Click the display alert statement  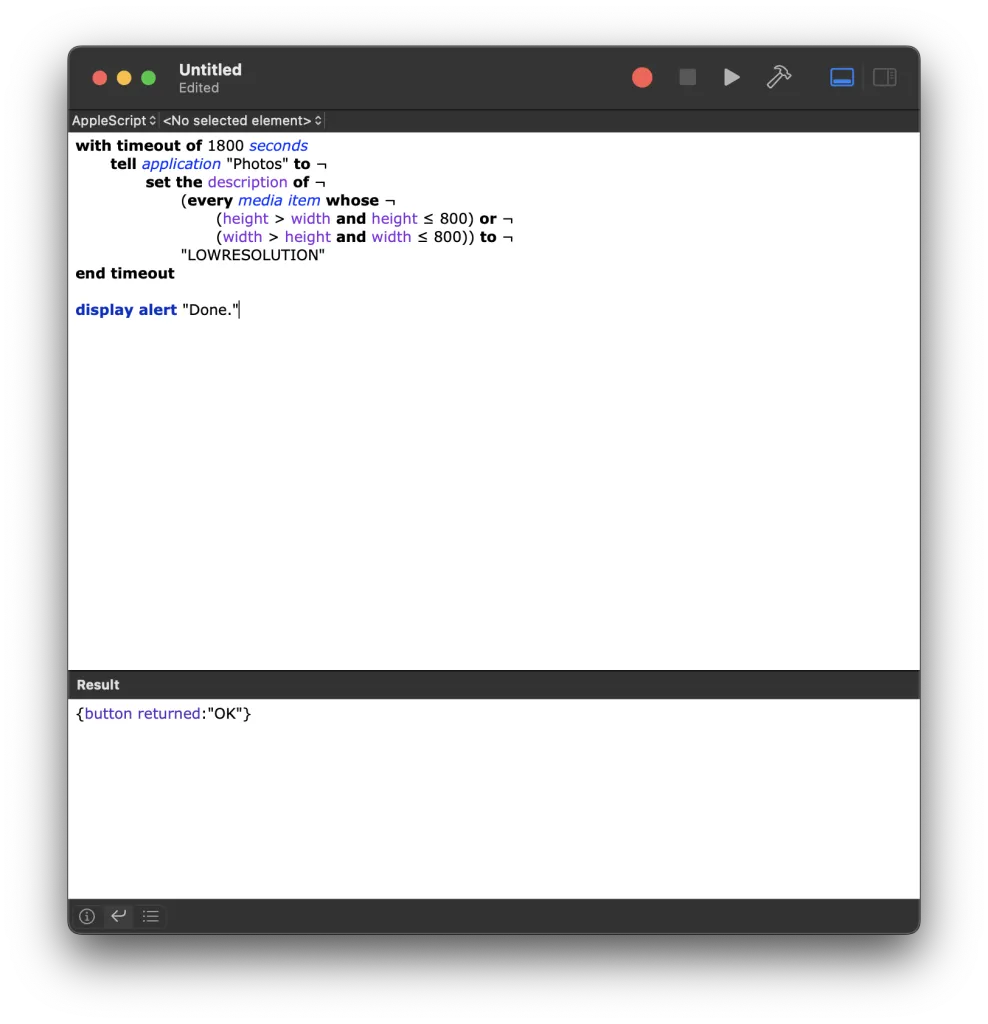tap(126, 309)
